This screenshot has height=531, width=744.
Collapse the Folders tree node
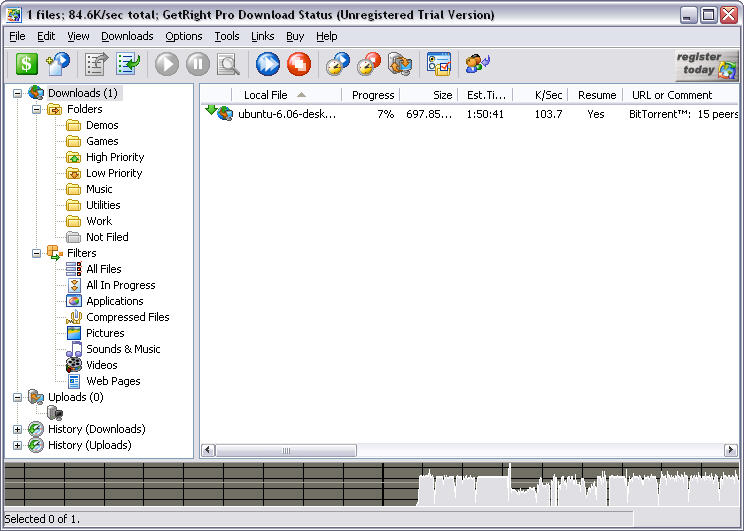click(37, 109)
